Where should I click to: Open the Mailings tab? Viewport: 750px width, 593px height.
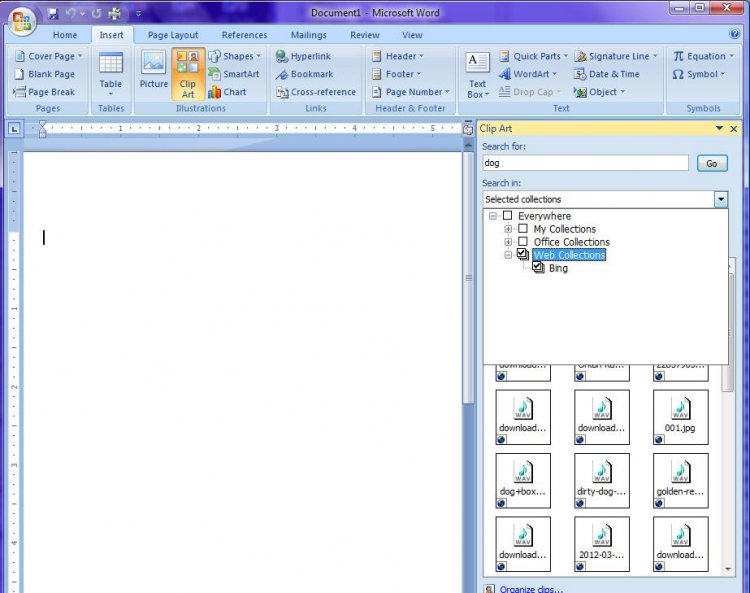(309, 35)
